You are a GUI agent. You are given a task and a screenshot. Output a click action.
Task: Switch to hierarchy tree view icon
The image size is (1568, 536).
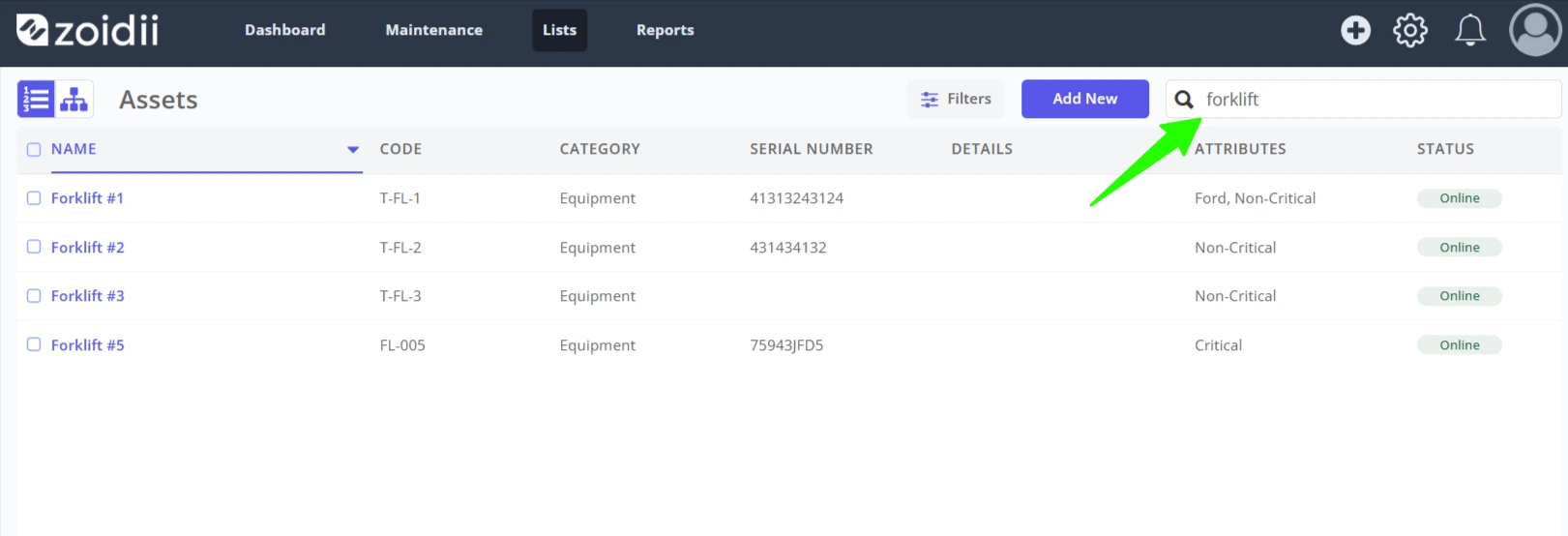[74, 99]
